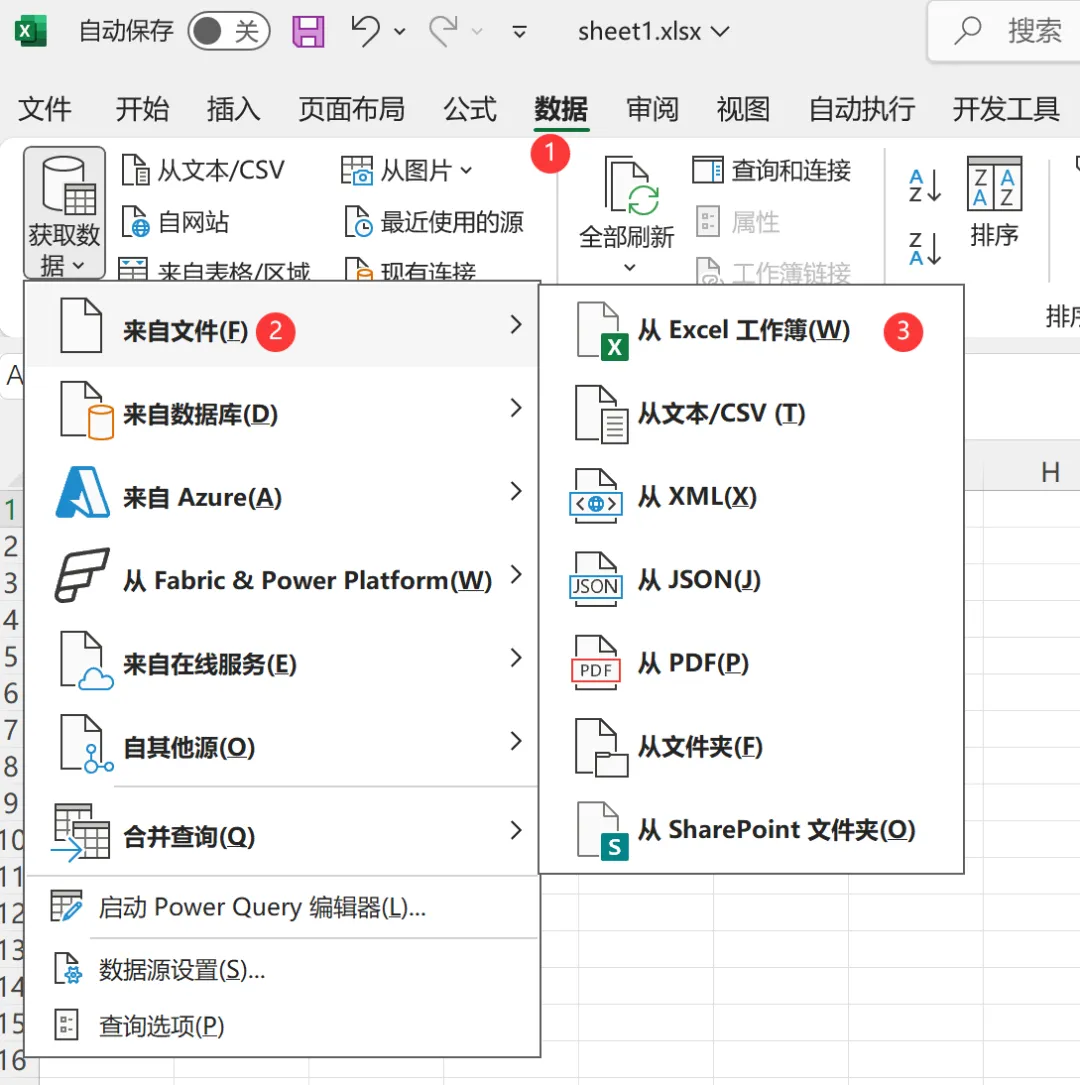Click the SharePoint file icon
Image resolution: width=1080 pixels, height=1085 pixels.
click(x=603, y=831)
